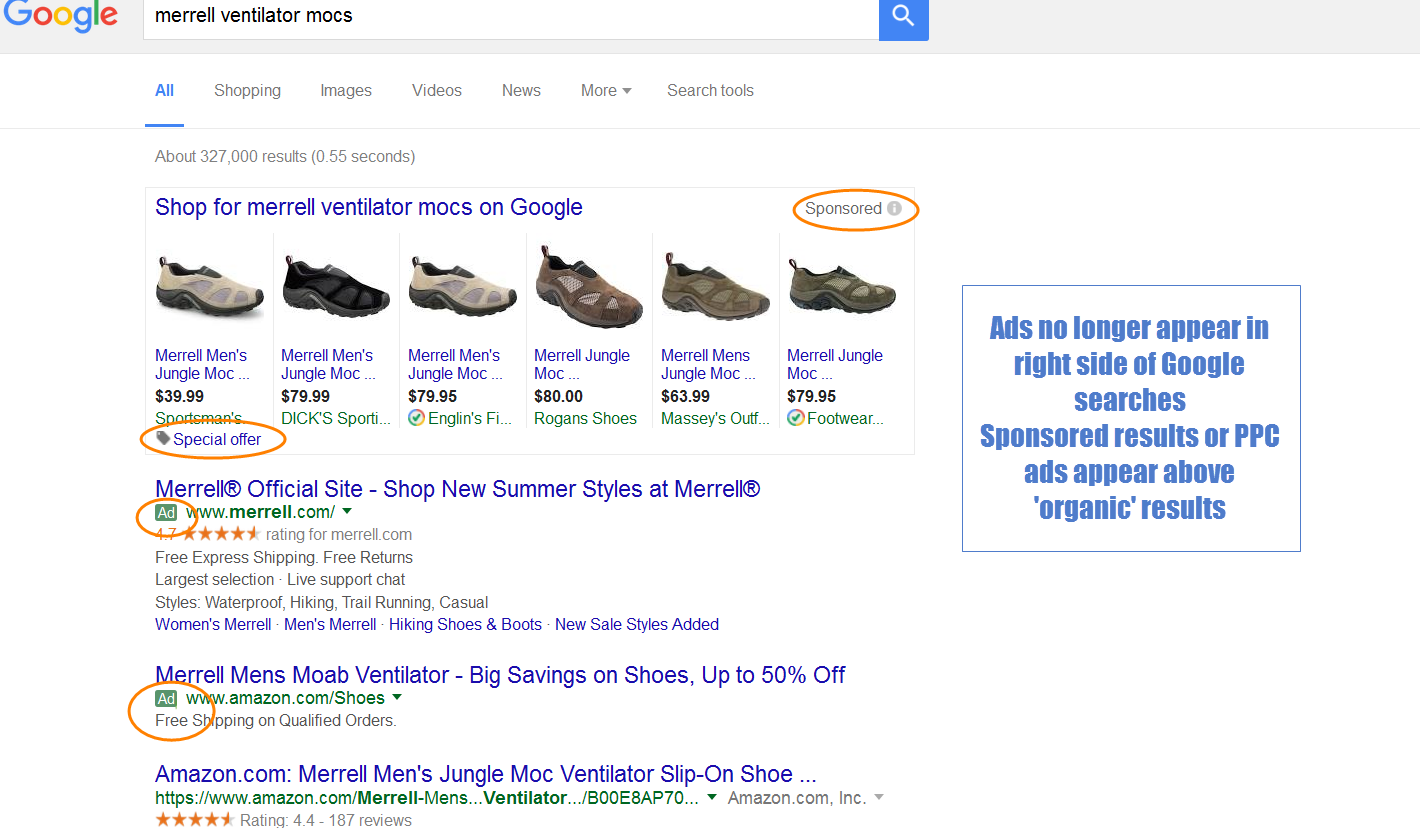Open the green arrow after the Amazon product URL
This screenshot has width=1420, height=828.
tap(712, 797)
